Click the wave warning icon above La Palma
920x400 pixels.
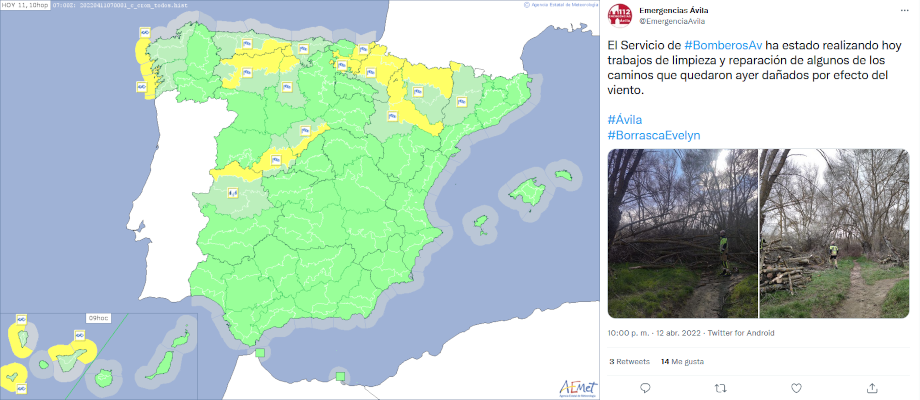21,318
